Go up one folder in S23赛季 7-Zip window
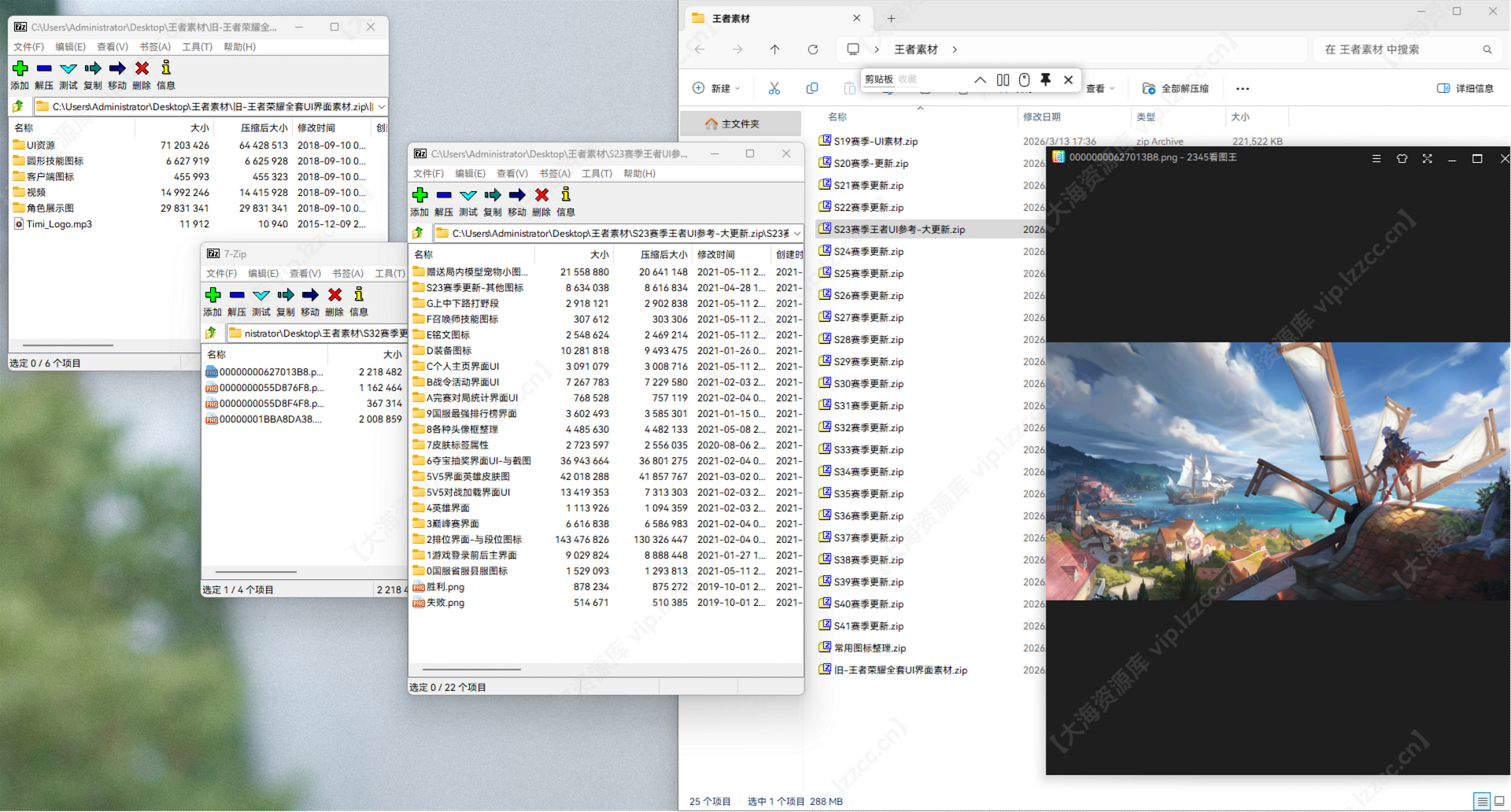 pos(419,233)
